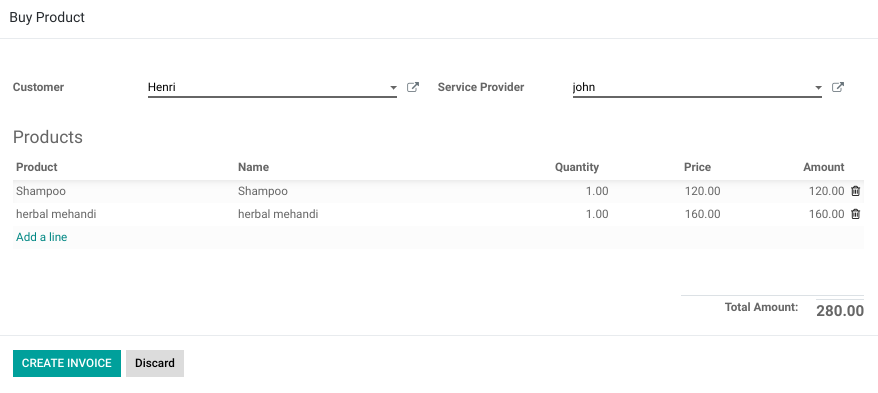This screenshot has height=393, width=878.
Task: Delete the herbal mehandi line trash icon
Action: [x=856, y=214]
